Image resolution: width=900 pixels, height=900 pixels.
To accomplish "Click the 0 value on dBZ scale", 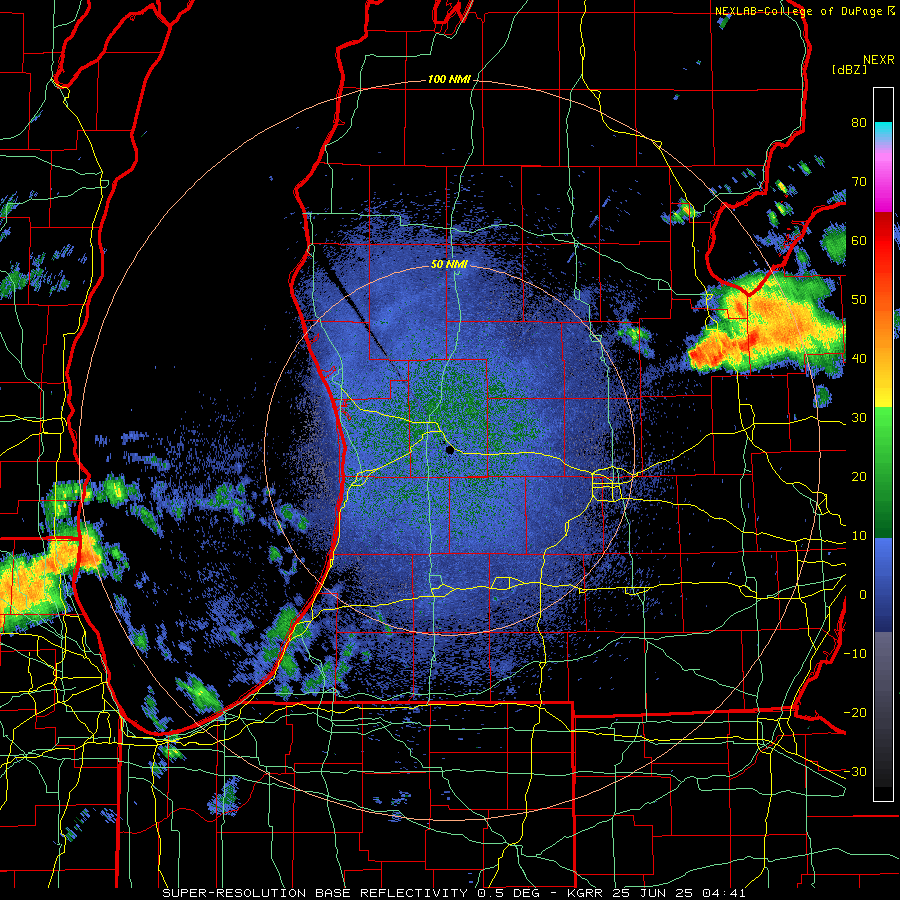I will 863,595.
